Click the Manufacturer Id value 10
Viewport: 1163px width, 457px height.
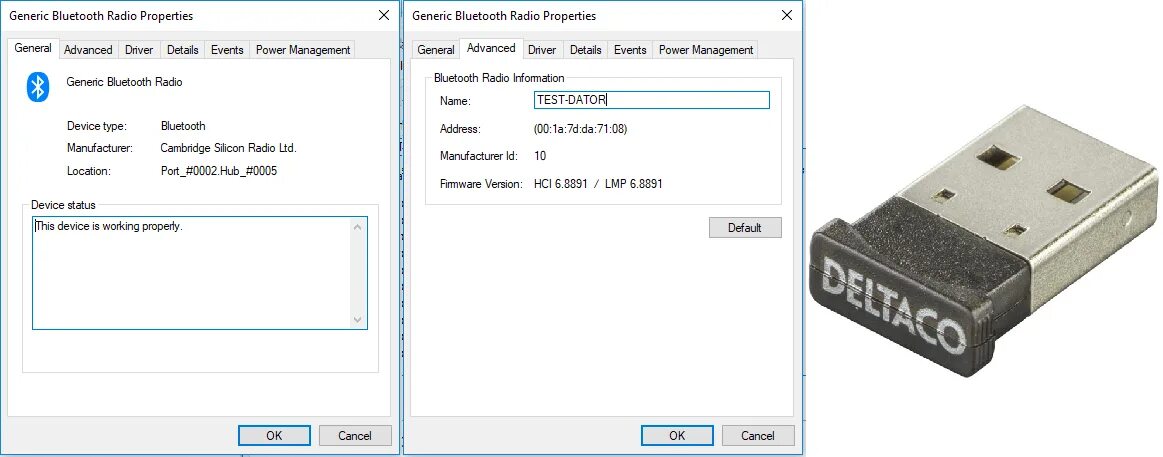tap(540, 156)
